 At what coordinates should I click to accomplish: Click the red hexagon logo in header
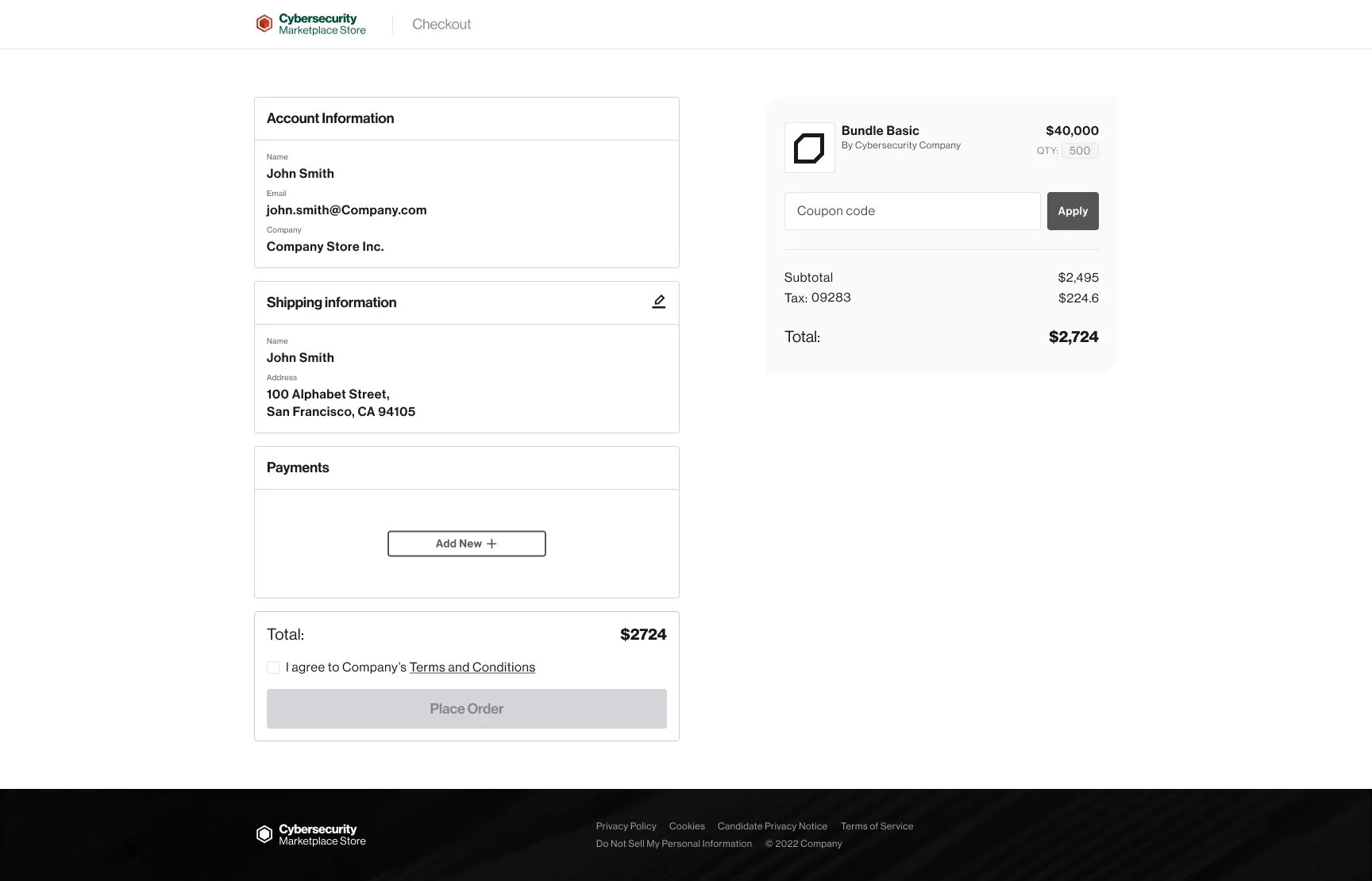coord(264,24)
